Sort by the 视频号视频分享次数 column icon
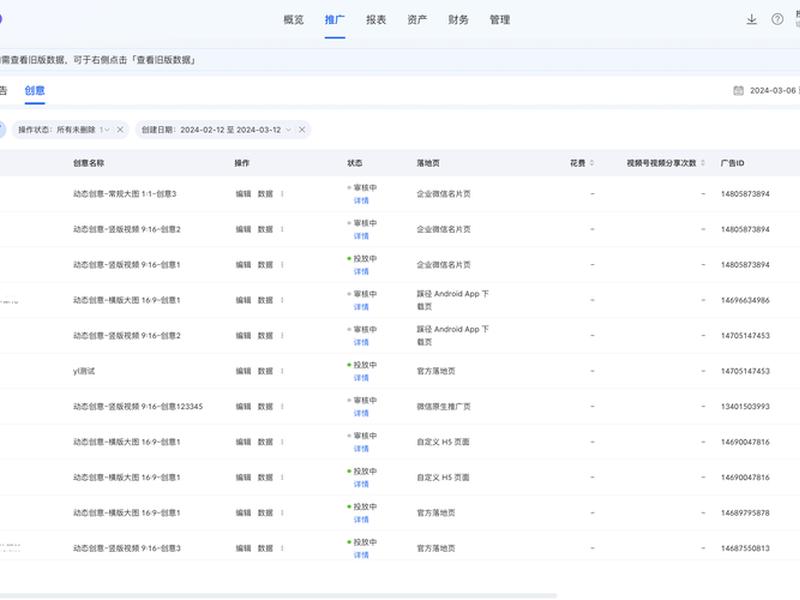The height and width of the screenshot is (600, 800). 703,163
